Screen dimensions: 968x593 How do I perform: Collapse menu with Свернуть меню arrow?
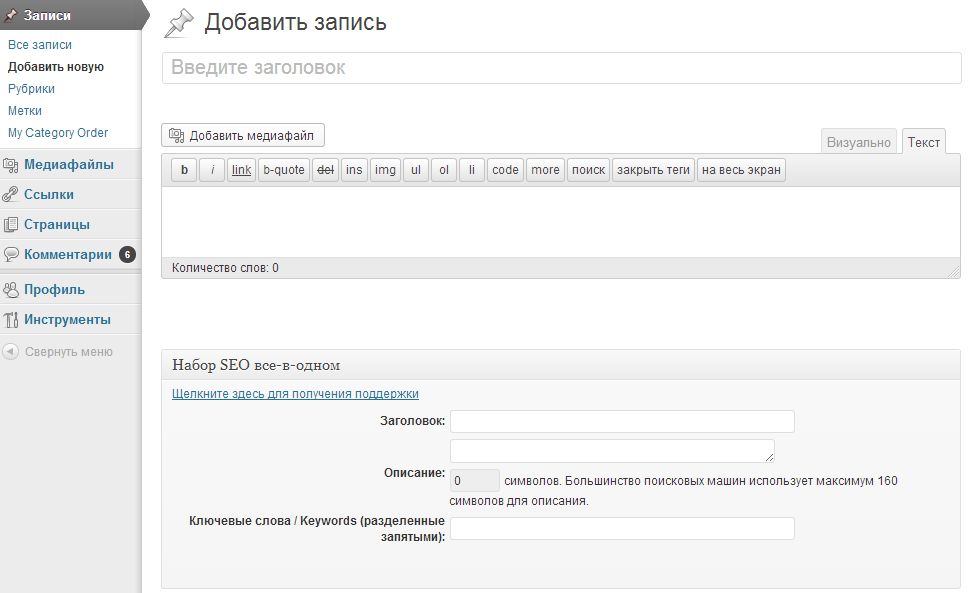tap(10, 352)
